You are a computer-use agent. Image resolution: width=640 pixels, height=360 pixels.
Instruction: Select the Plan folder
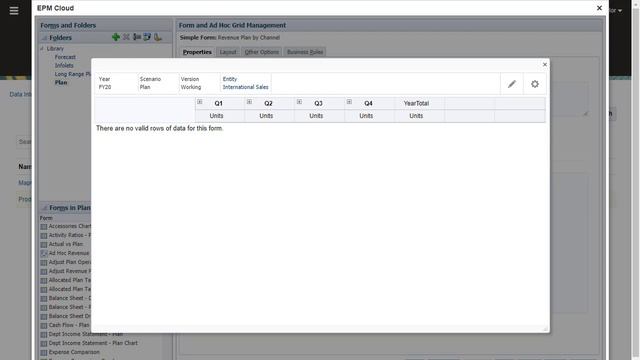point(61,82)
